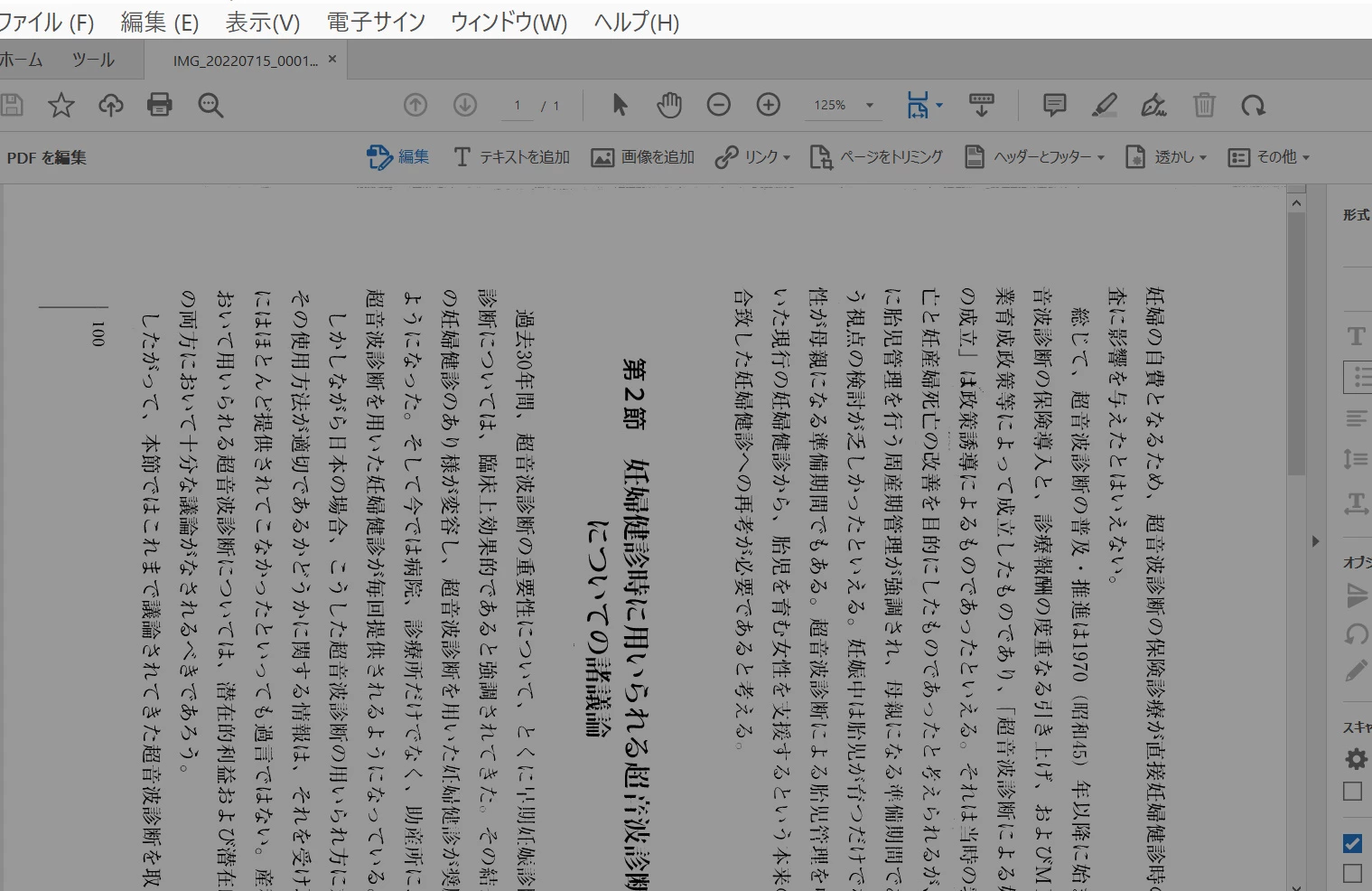
Task: Switch to the ツール tab
Action: (x=93, y=60)
